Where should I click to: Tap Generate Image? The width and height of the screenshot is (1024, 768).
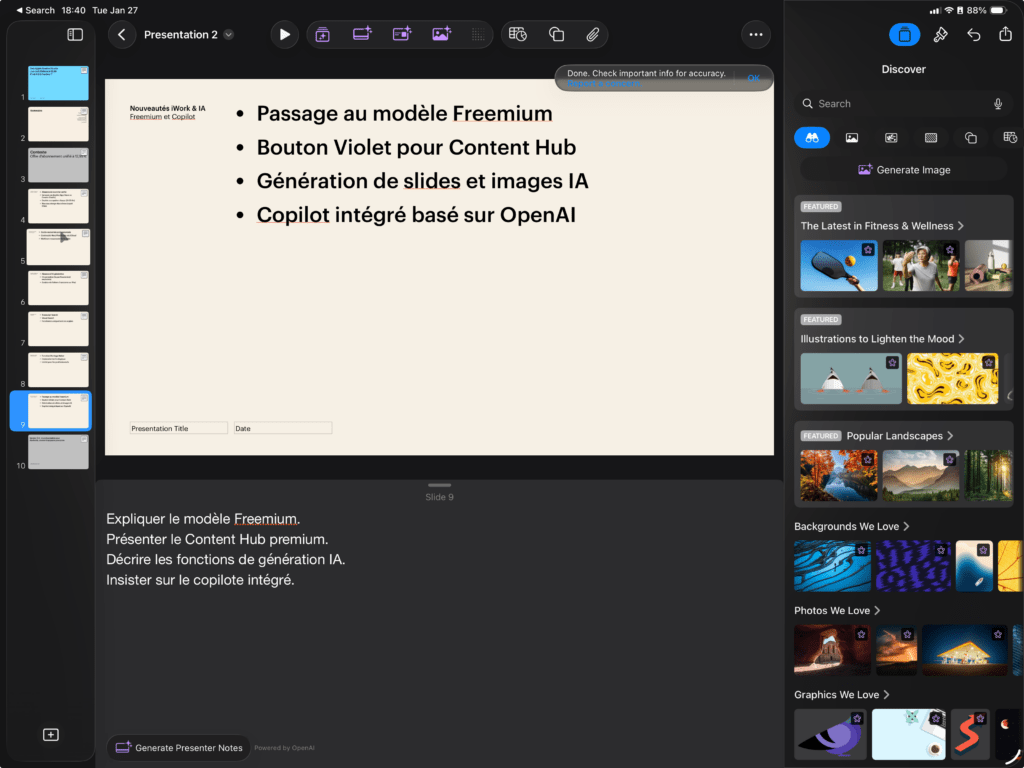coord(903,169)
